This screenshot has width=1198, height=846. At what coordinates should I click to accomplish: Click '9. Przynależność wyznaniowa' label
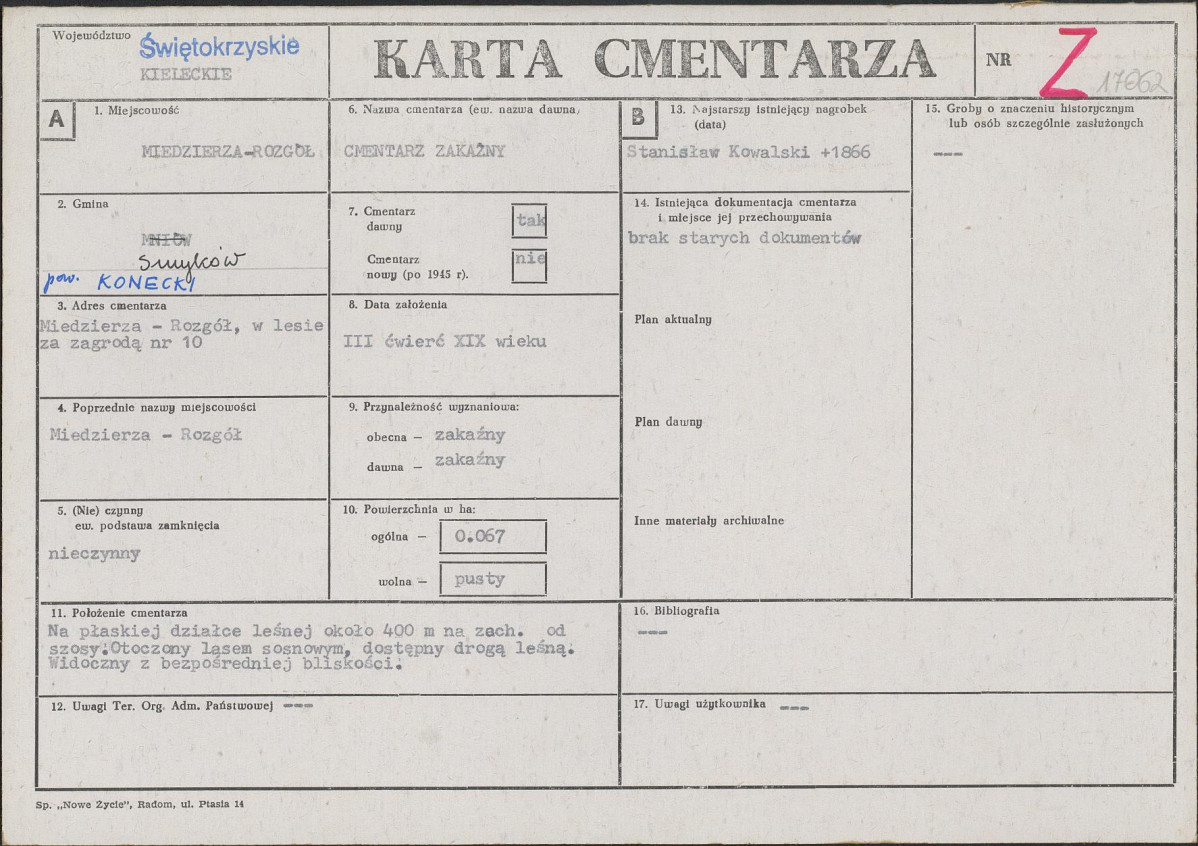pyautogui.click(x=433, y=407)
